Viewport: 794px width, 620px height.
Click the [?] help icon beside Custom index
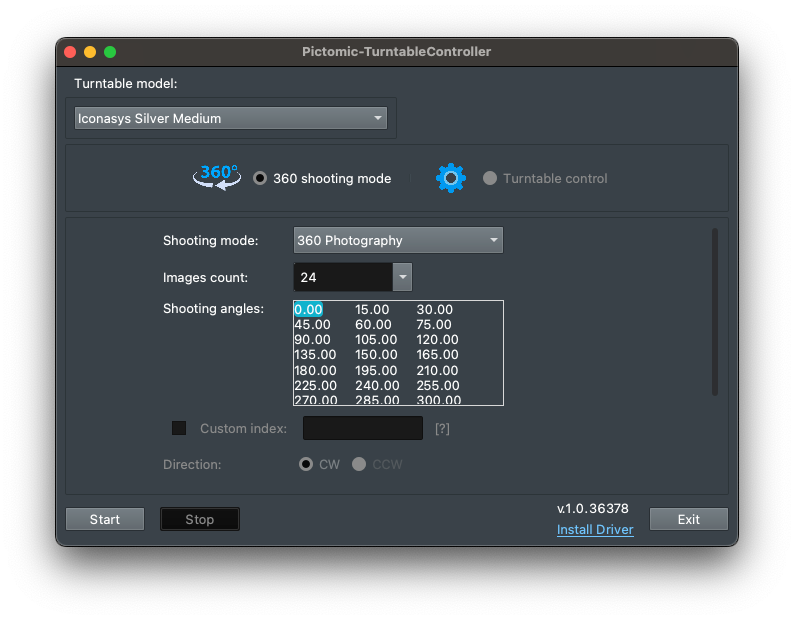tap(442, 429)
